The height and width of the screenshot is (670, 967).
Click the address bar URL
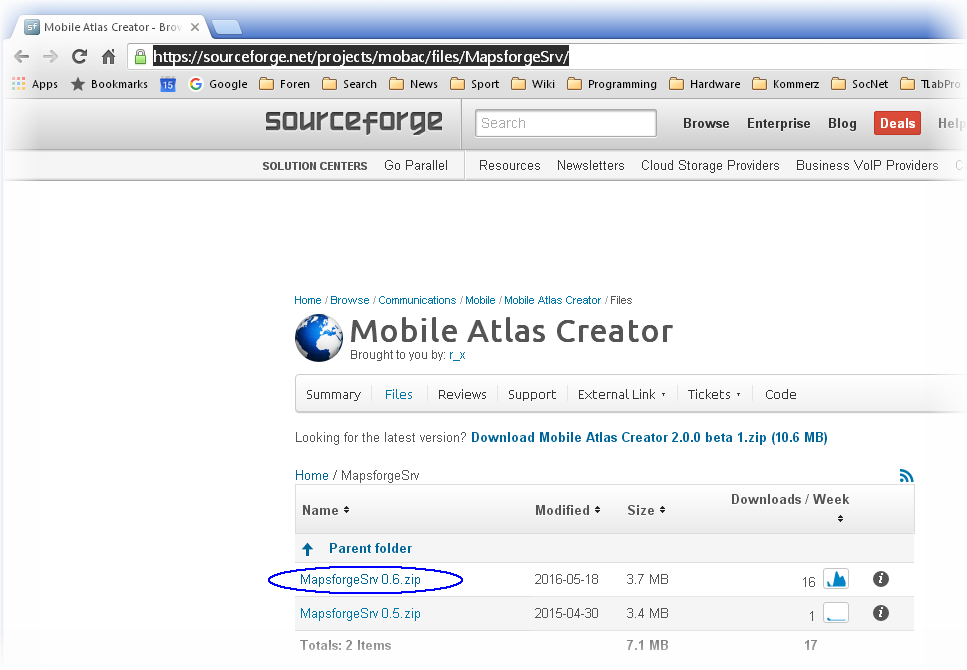361,57
